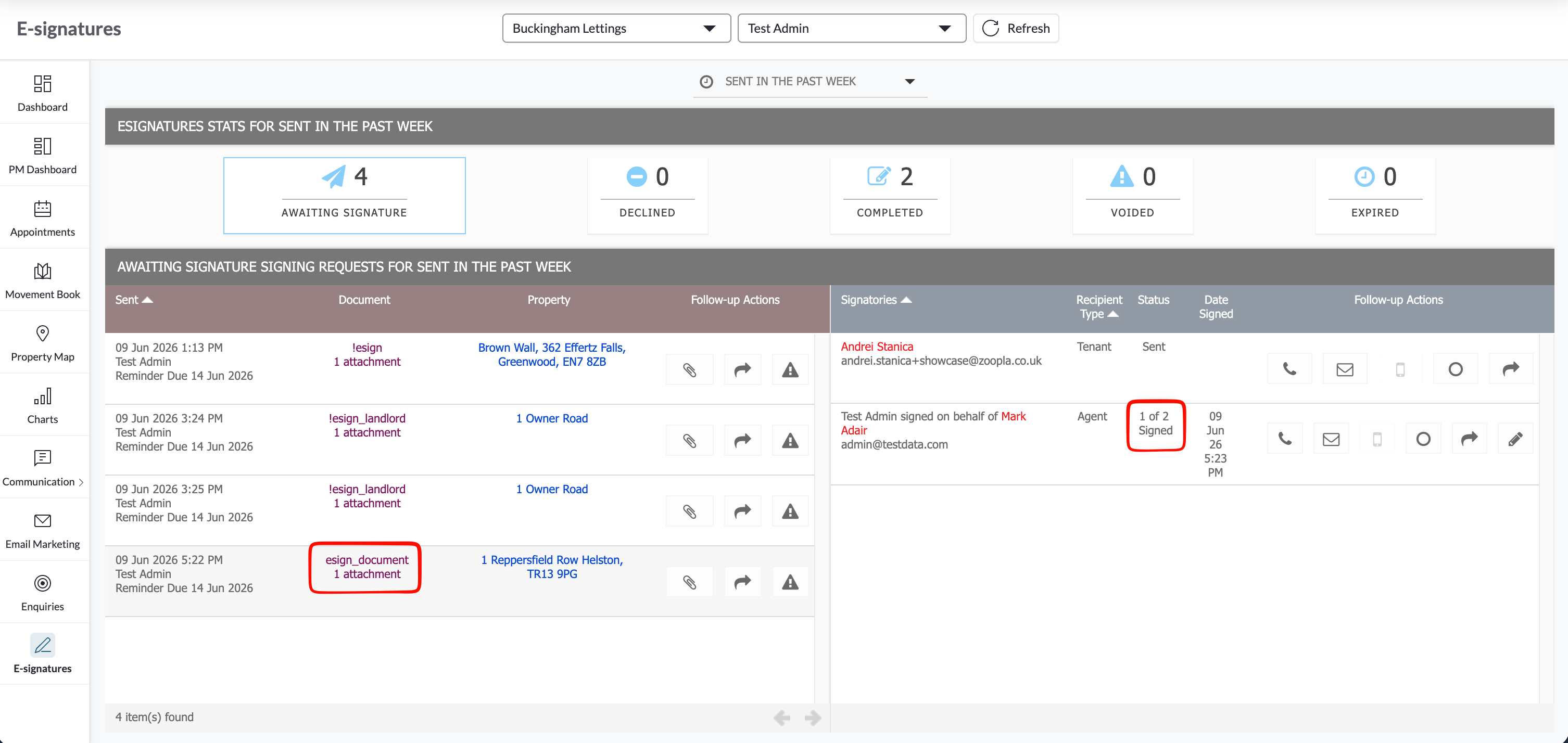Click the mobile phone icon for Mark Adair row
This screenshot has height=743, width=1568.
(x=1377, y=439)
